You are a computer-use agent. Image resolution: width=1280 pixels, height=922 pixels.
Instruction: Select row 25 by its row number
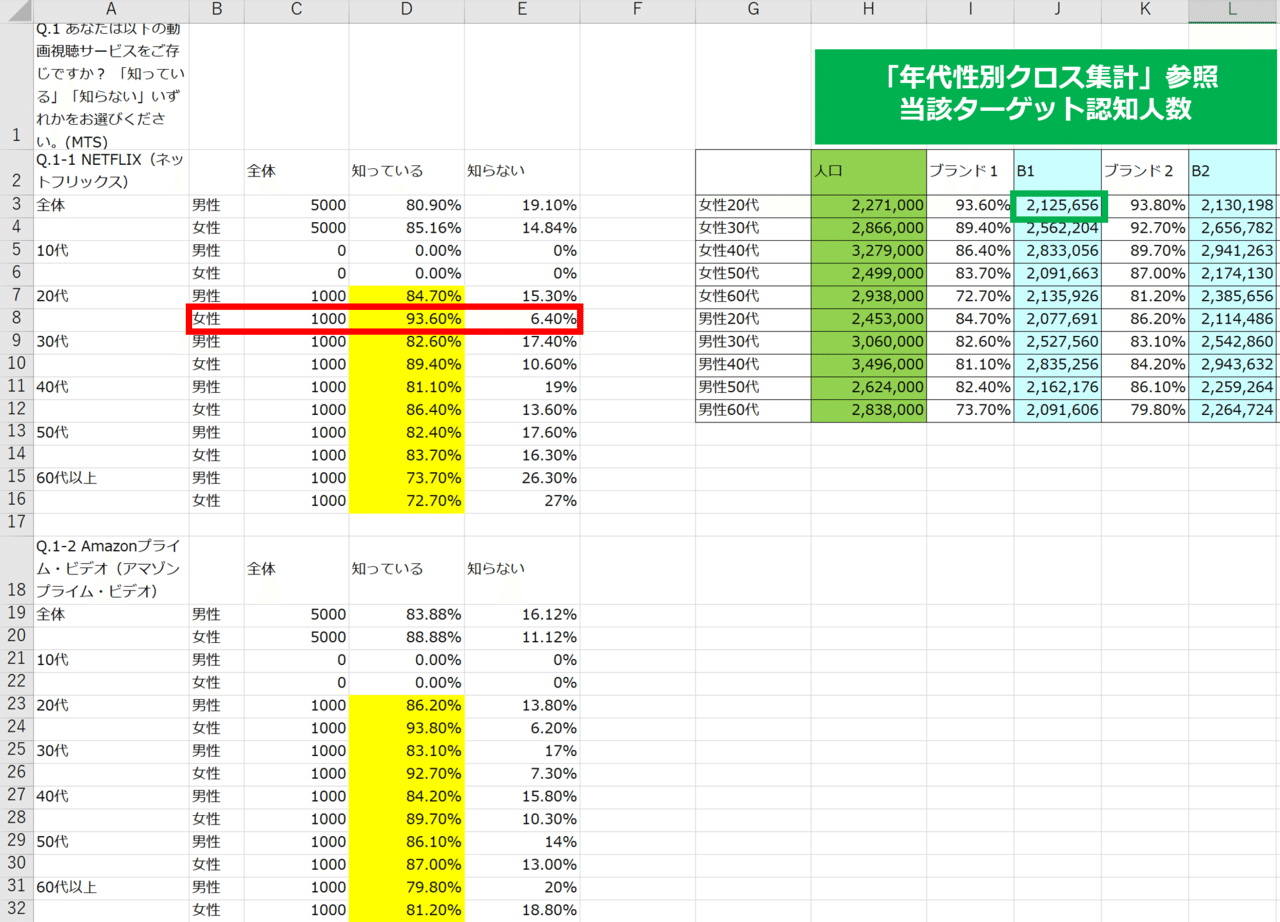(16, 750)
